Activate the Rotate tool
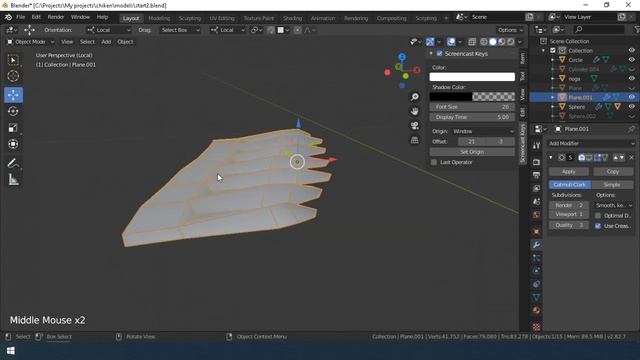This screenshot has width=640, height=360. [13, 111]
